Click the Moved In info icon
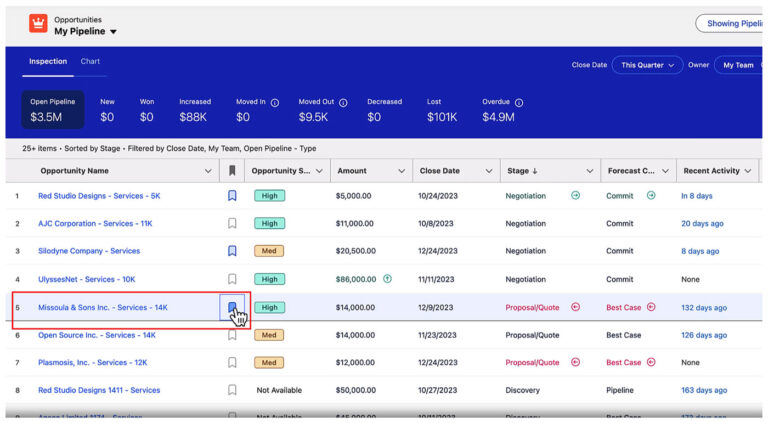Image resolution: width=768 pixels, height=423 pixels. point(275,102)
